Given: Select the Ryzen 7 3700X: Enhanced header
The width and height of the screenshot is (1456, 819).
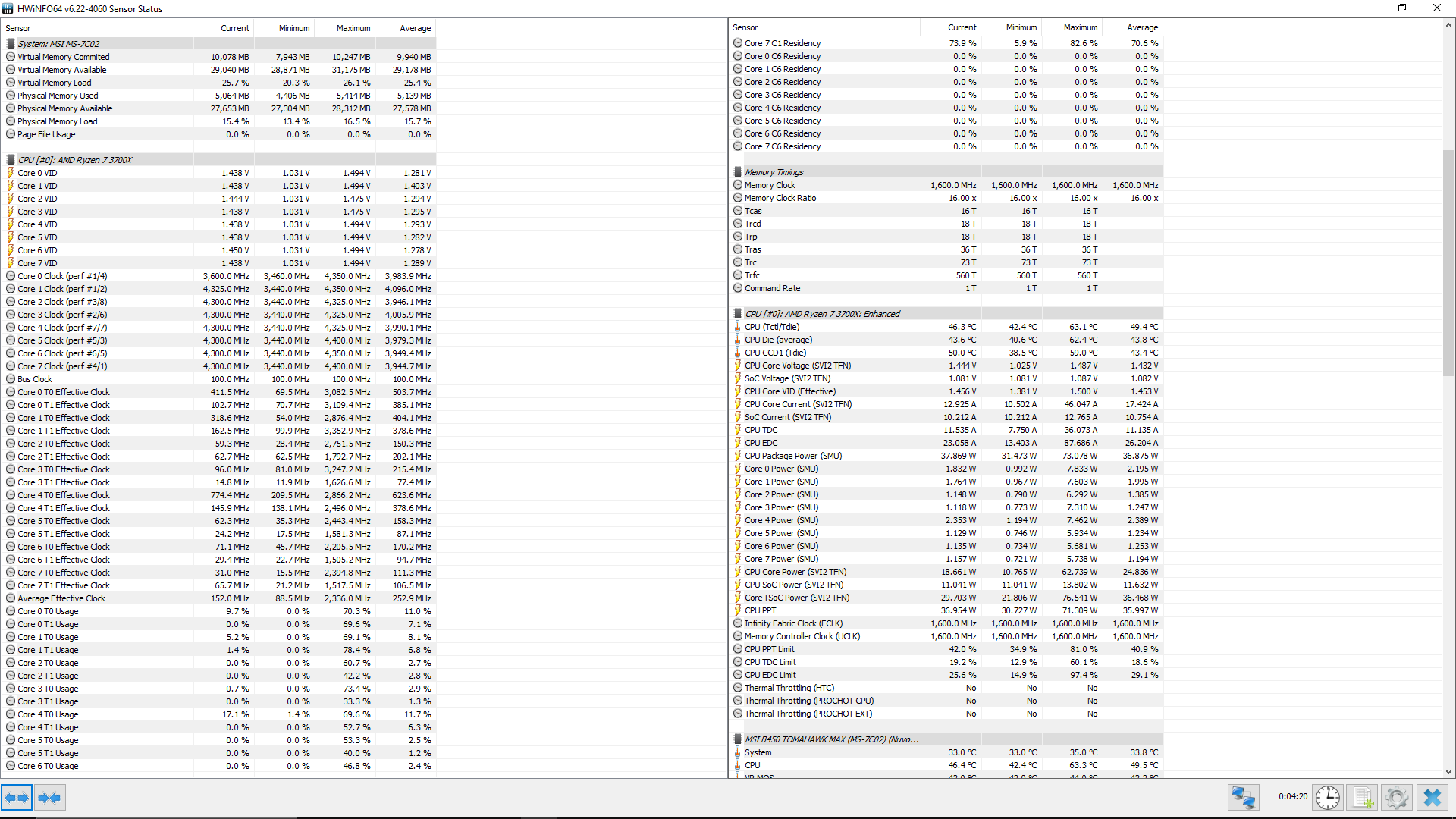Looking at the screenshot, I should tap(822, 314).
